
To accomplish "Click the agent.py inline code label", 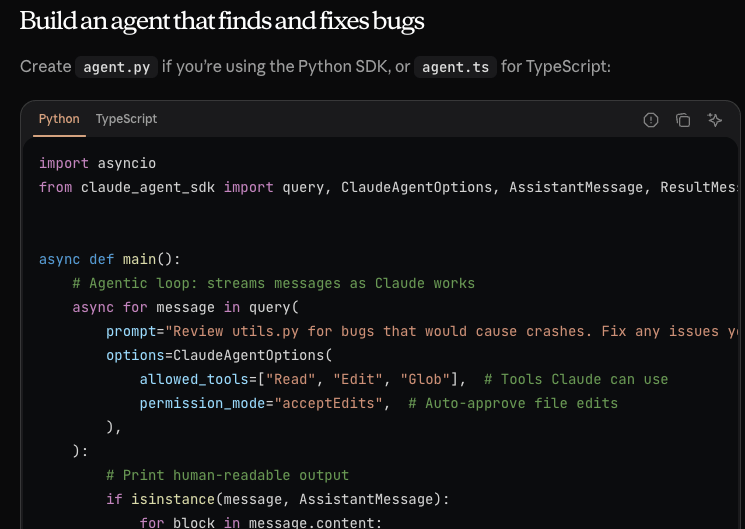I will 116,67.
